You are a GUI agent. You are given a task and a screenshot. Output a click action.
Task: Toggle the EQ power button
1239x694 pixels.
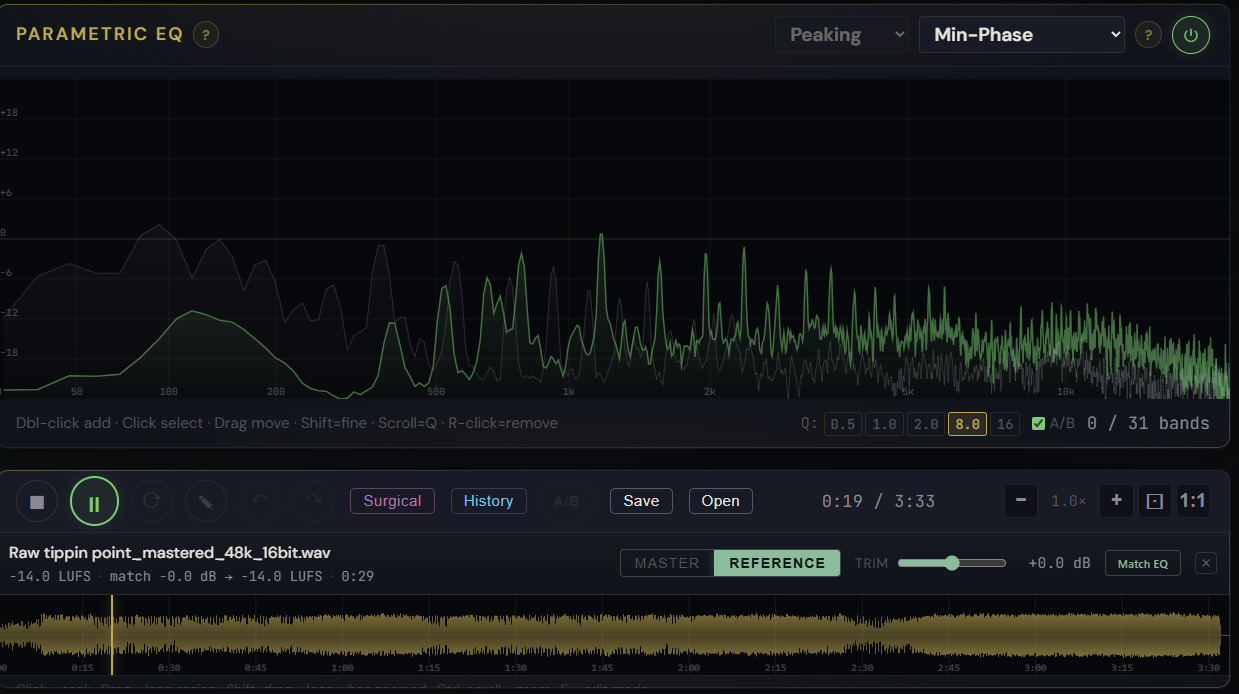[1190, 35]
